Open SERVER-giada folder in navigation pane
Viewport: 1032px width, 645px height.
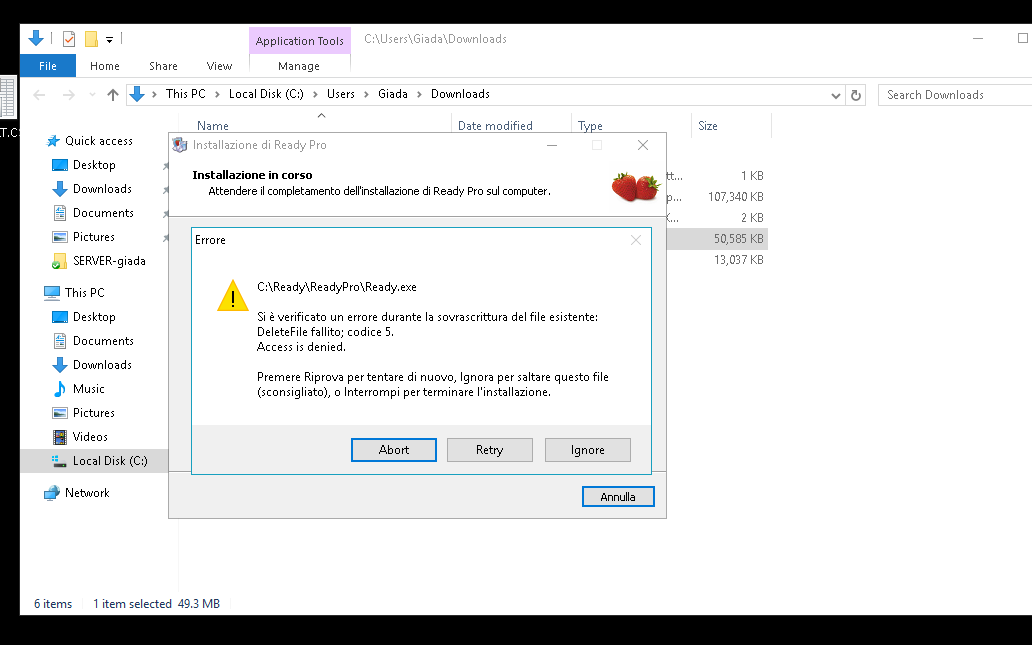(x=109, y=261)
